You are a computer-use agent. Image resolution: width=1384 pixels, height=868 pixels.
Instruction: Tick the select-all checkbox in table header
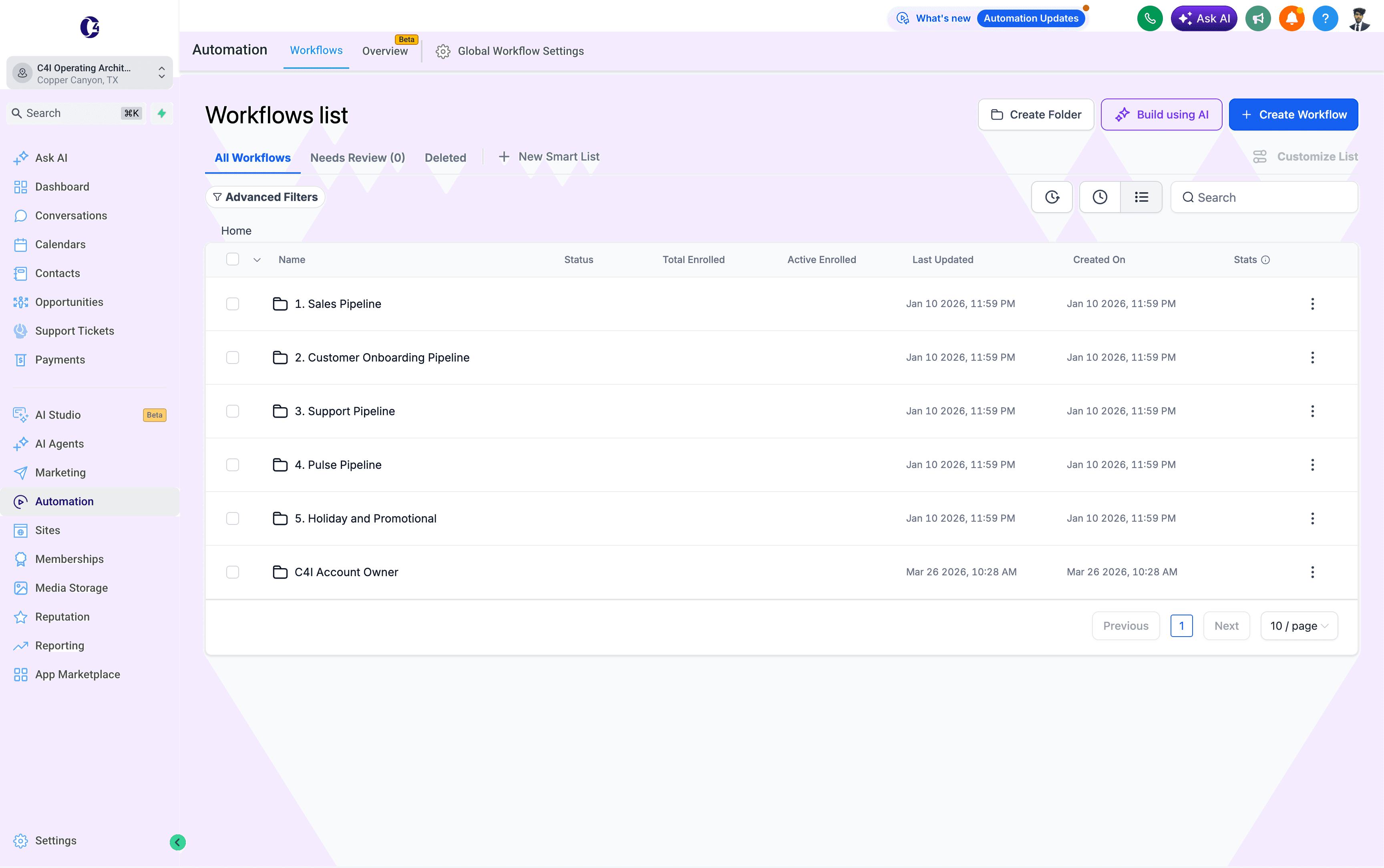pyautogui.click(x=233, y=259)
